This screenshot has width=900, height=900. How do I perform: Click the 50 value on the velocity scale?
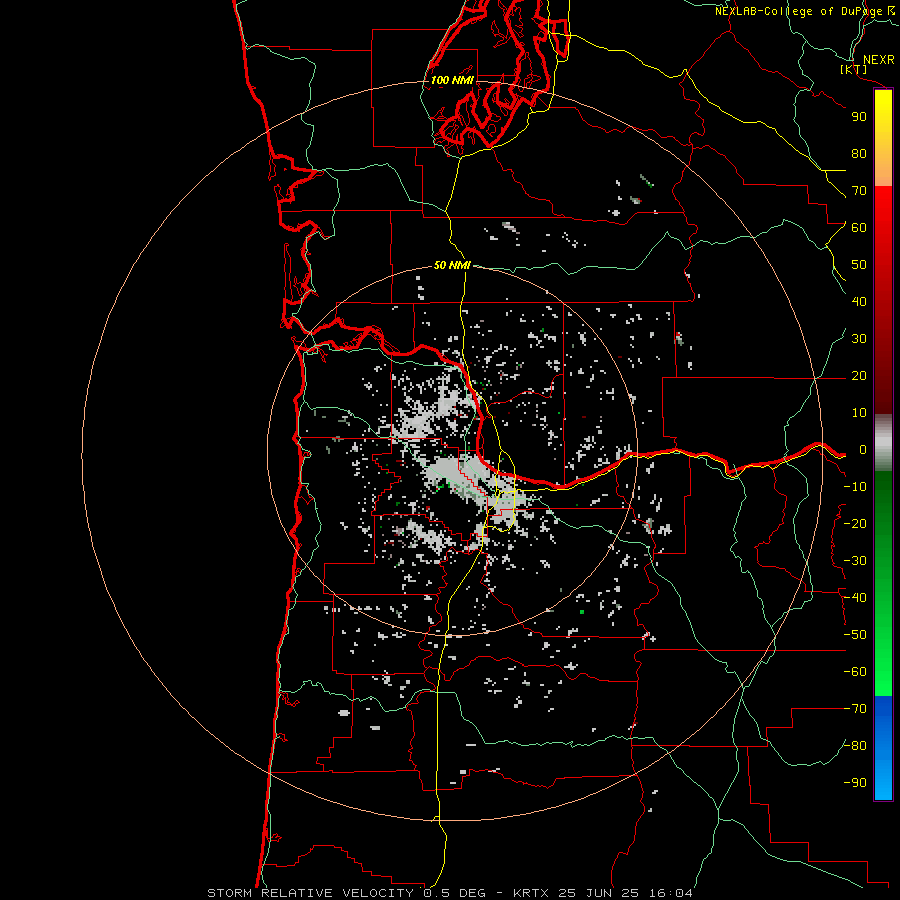[x=859, y=265]
